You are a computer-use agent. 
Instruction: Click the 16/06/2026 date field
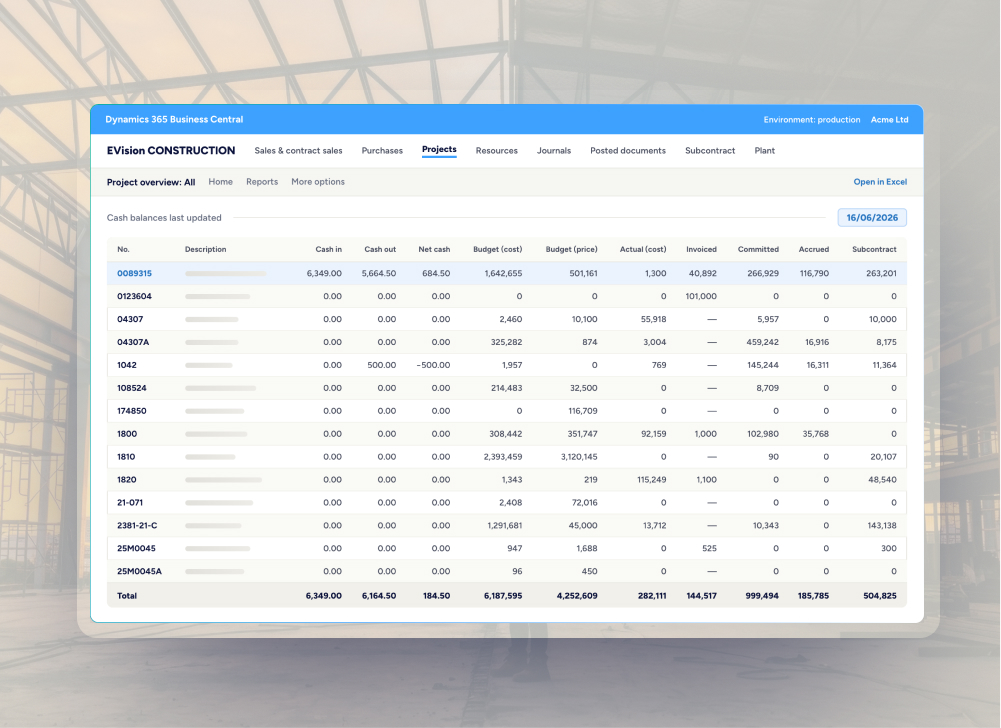(872, 218)
